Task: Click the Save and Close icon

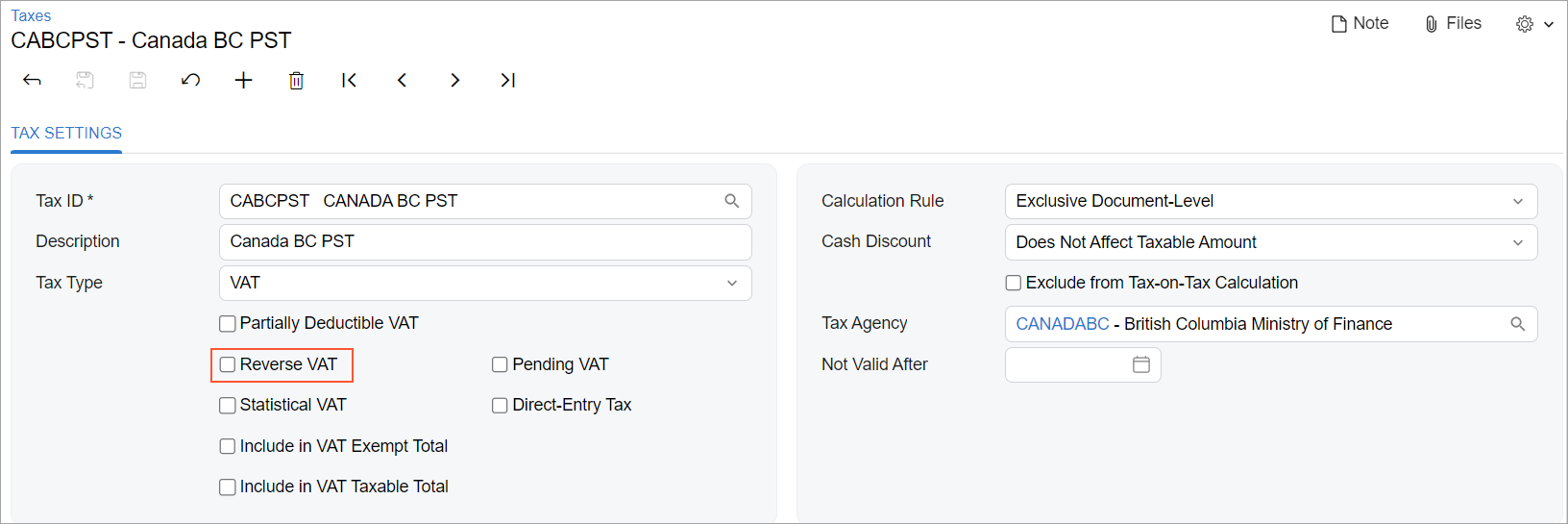Action: [x=85, y=81]
